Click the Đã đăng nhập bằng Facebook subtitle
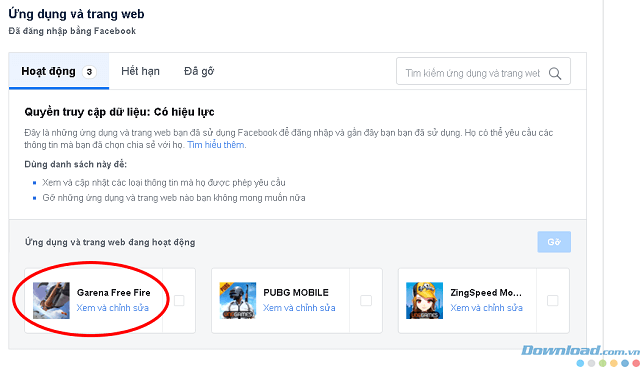This screenshot has height=367, width=640. tap(72, 31)
